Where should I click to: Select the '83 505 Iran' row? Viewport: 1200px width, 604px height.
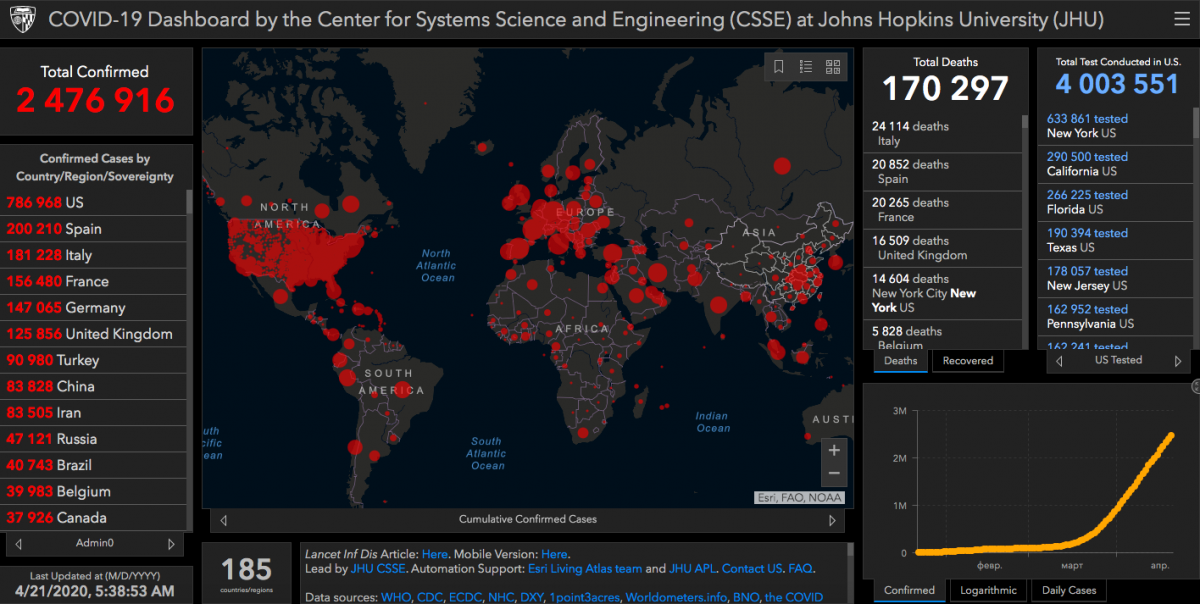pyautogui.click(x=95, y=413)
